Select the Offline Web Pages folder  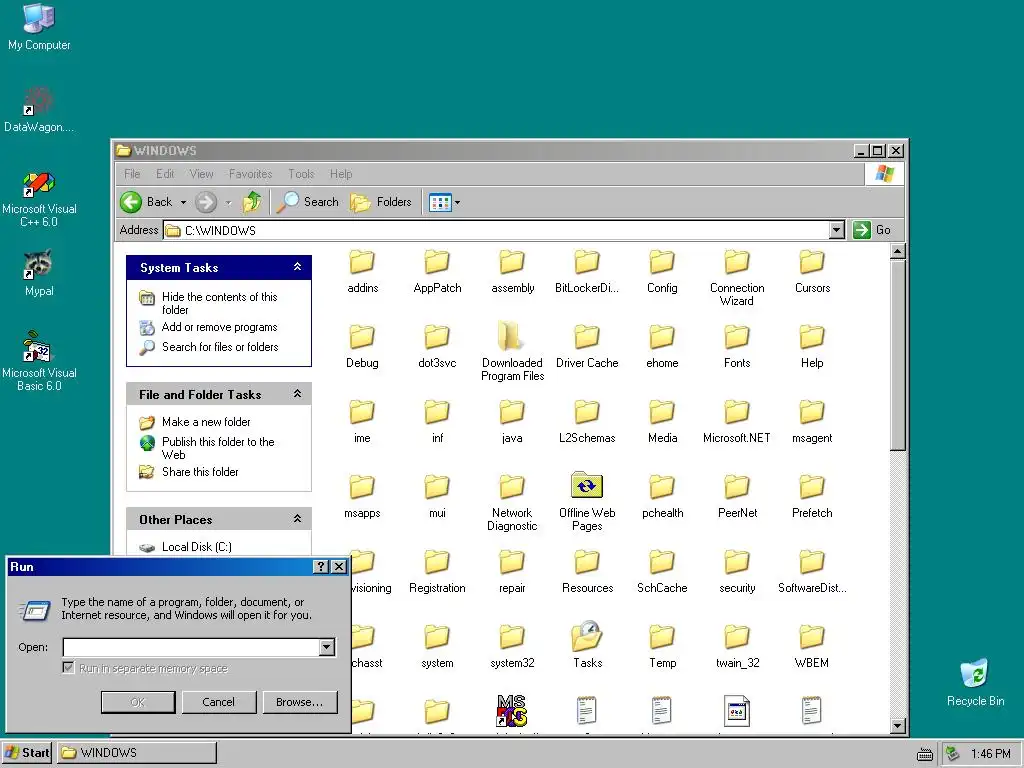[x=586, y=502]
